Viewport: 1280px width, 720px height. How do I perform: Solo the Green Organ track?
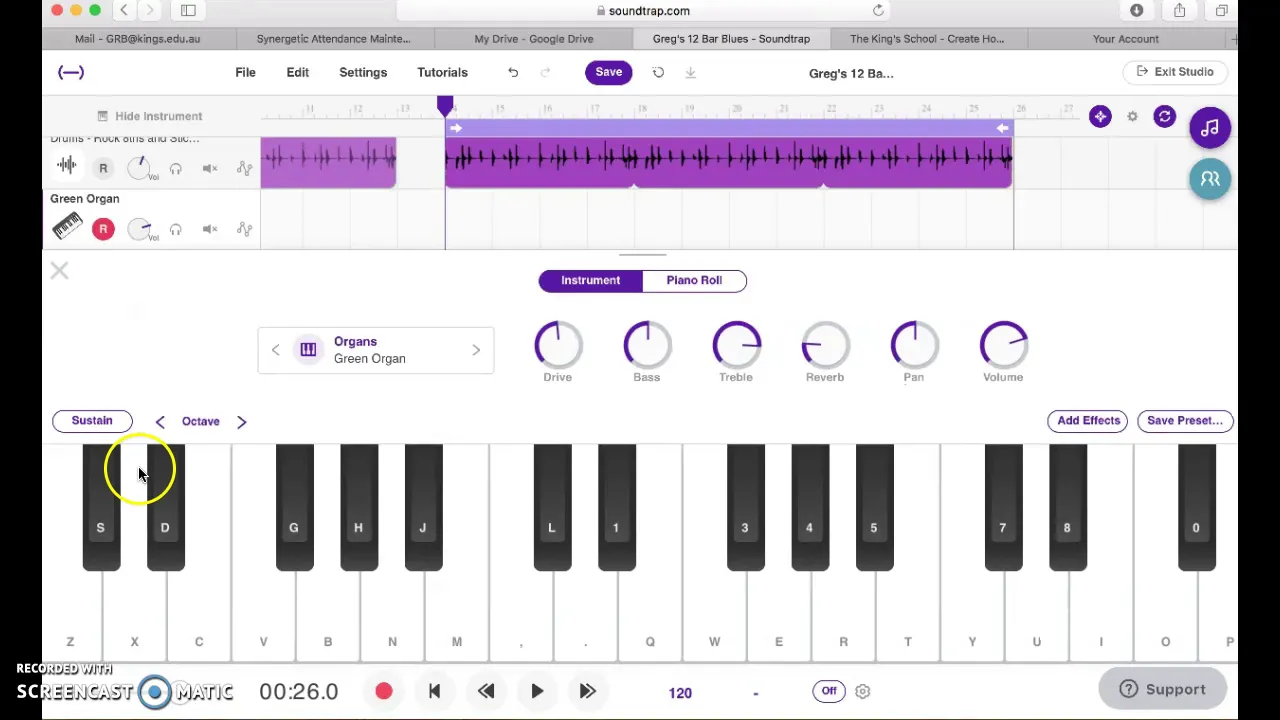[176, 229]
